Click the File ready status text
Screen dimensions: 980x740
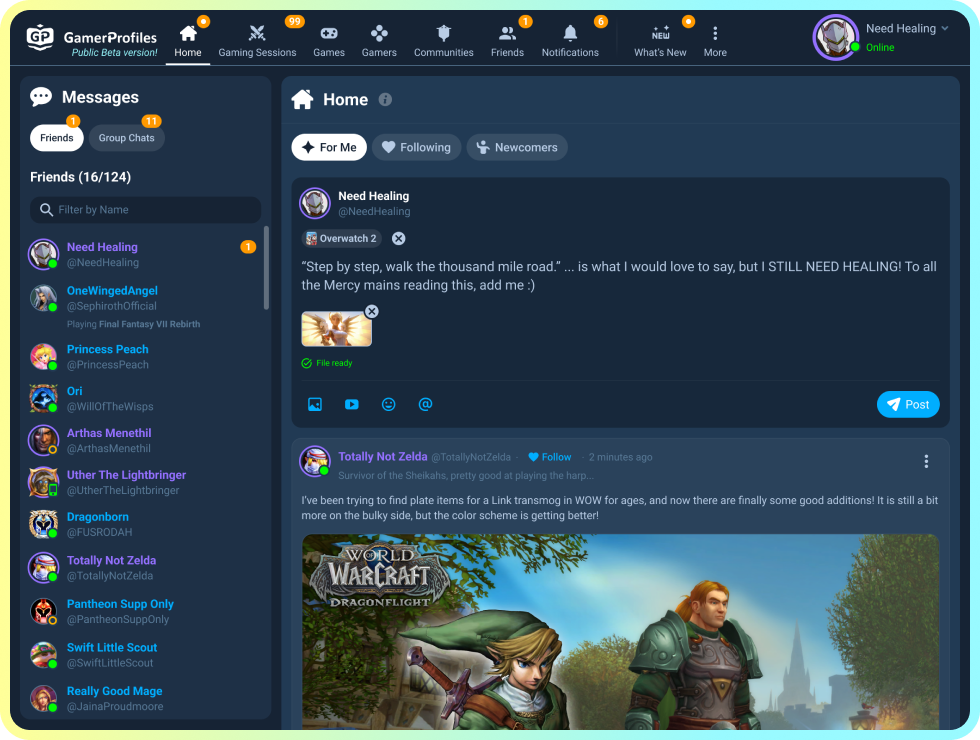(x=334, y=363)
